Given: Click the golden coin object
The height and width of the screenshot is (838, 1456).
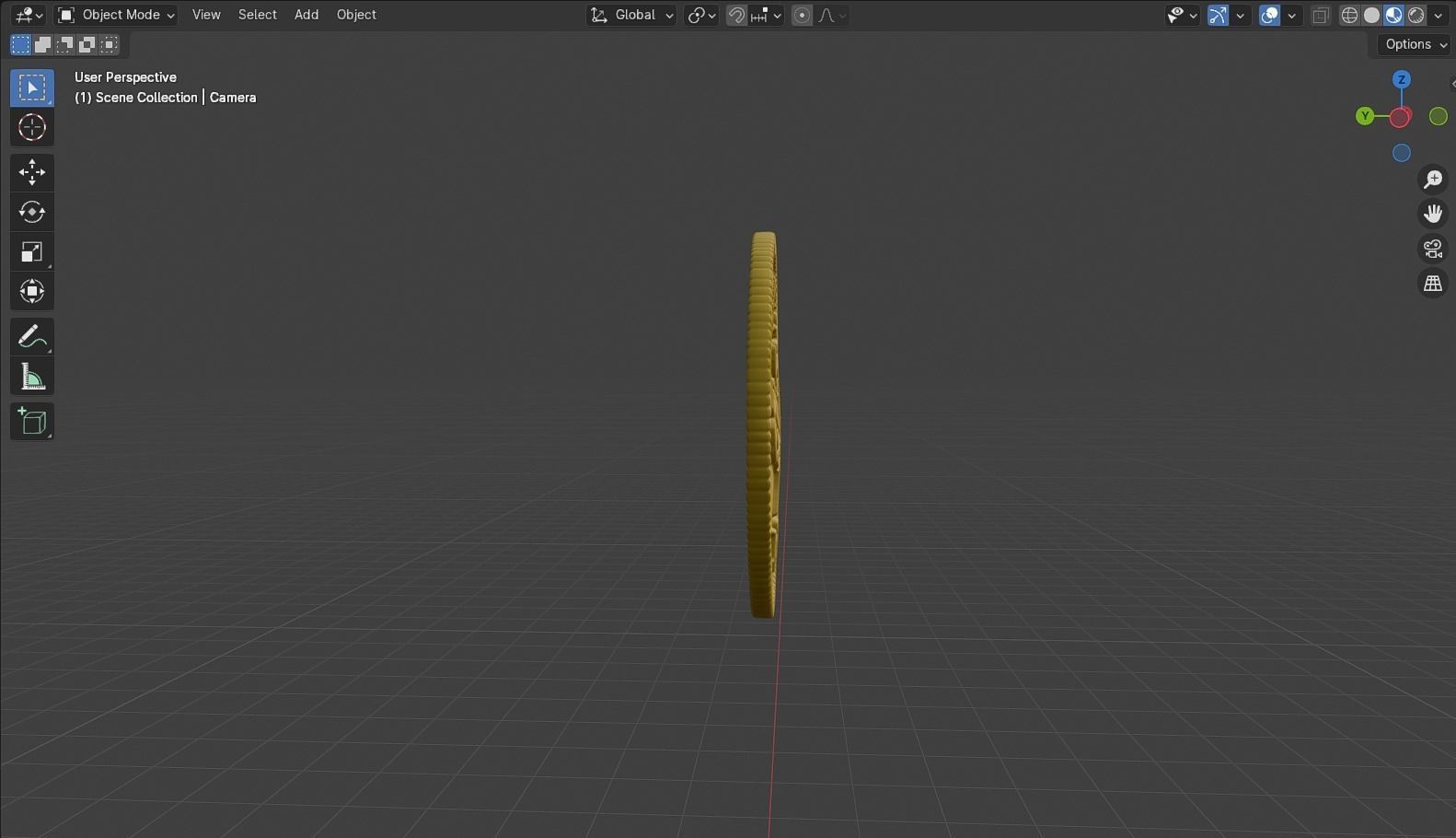Looking at the screenshot, I should point(763,424).
